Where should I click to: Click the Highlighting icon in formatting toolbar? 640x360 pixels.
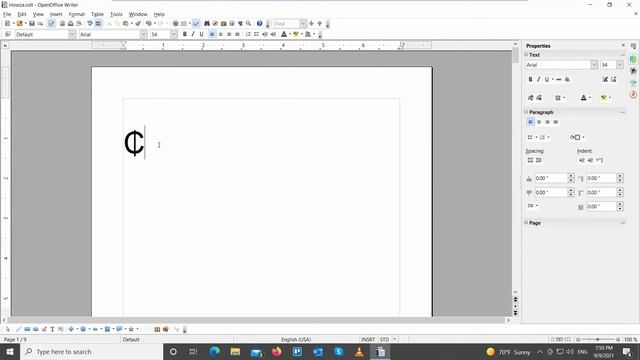(x=296, y=35)
